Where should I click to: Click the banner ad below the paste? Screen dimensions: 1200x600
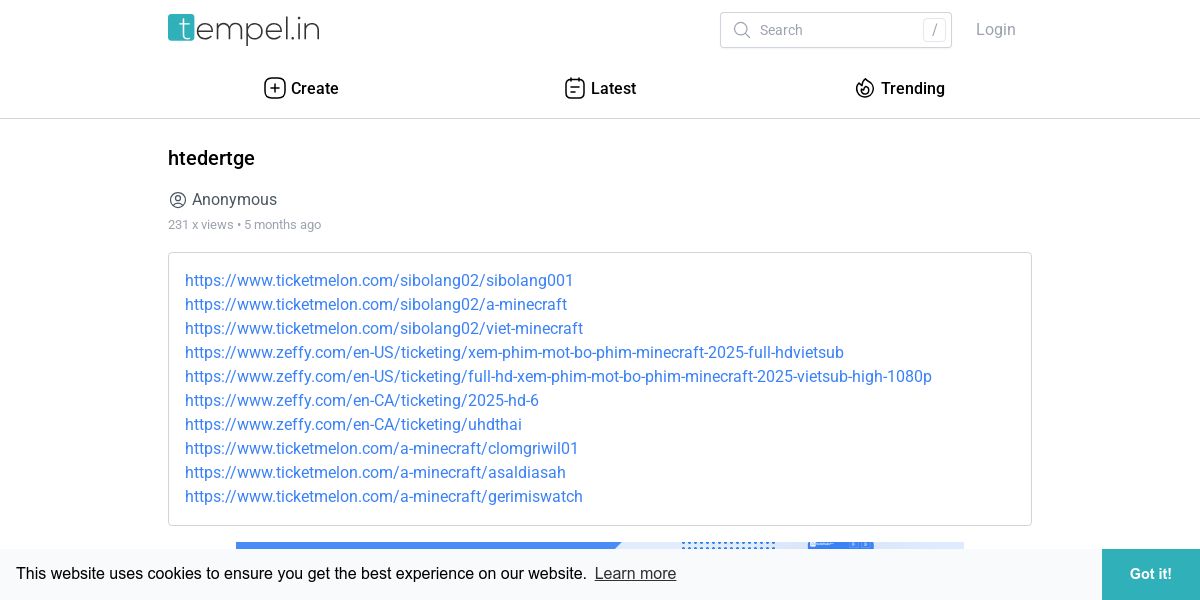coord(600,546)
